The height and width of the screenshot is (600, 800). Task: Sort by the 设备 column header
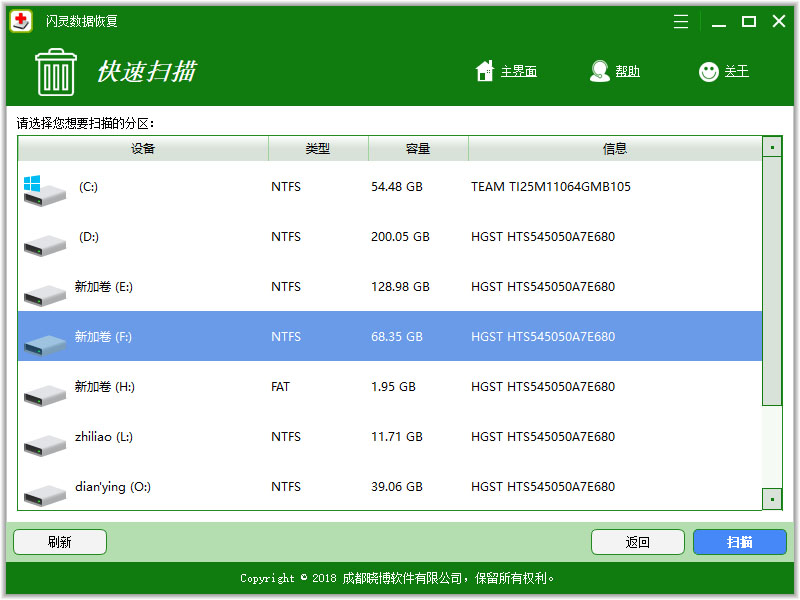(143, 148)
